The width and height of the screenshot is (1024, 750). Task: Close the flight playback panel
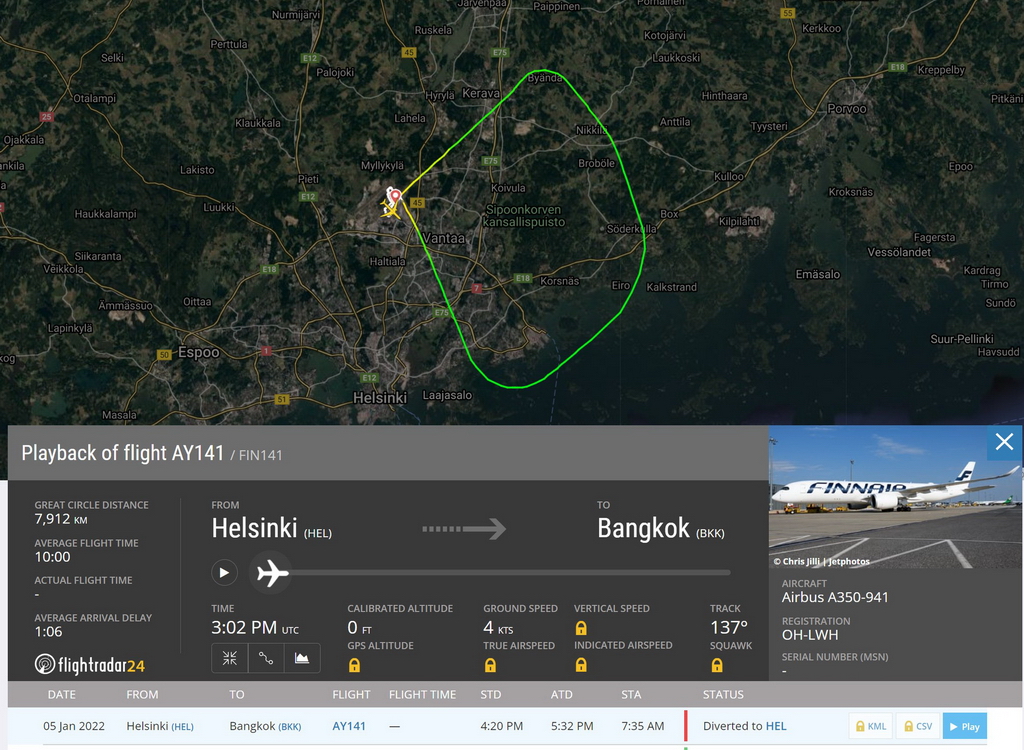click(1004, 442)
